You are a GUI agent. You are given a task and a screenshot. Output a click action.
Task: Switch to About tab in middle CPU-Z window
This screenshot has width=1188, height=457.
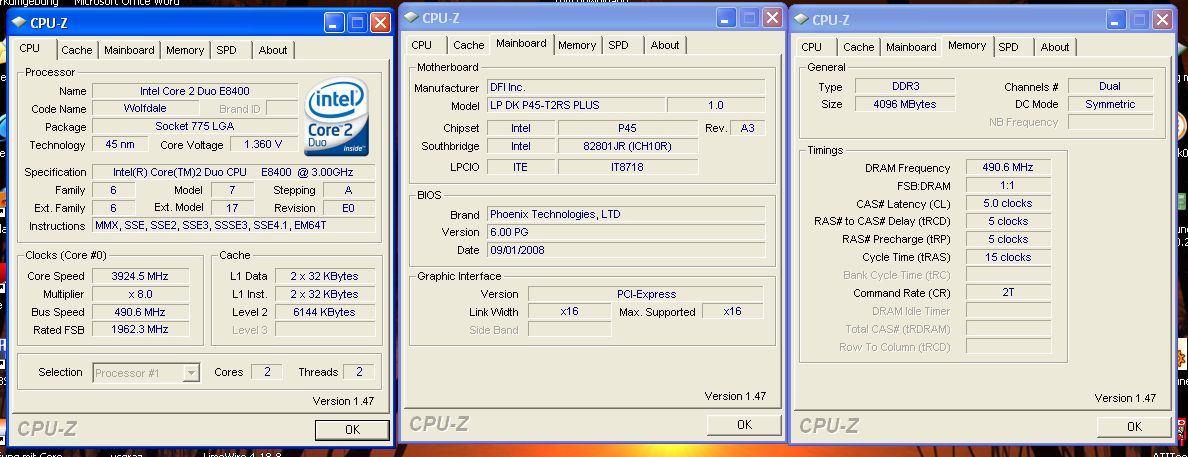click(664, 45)
